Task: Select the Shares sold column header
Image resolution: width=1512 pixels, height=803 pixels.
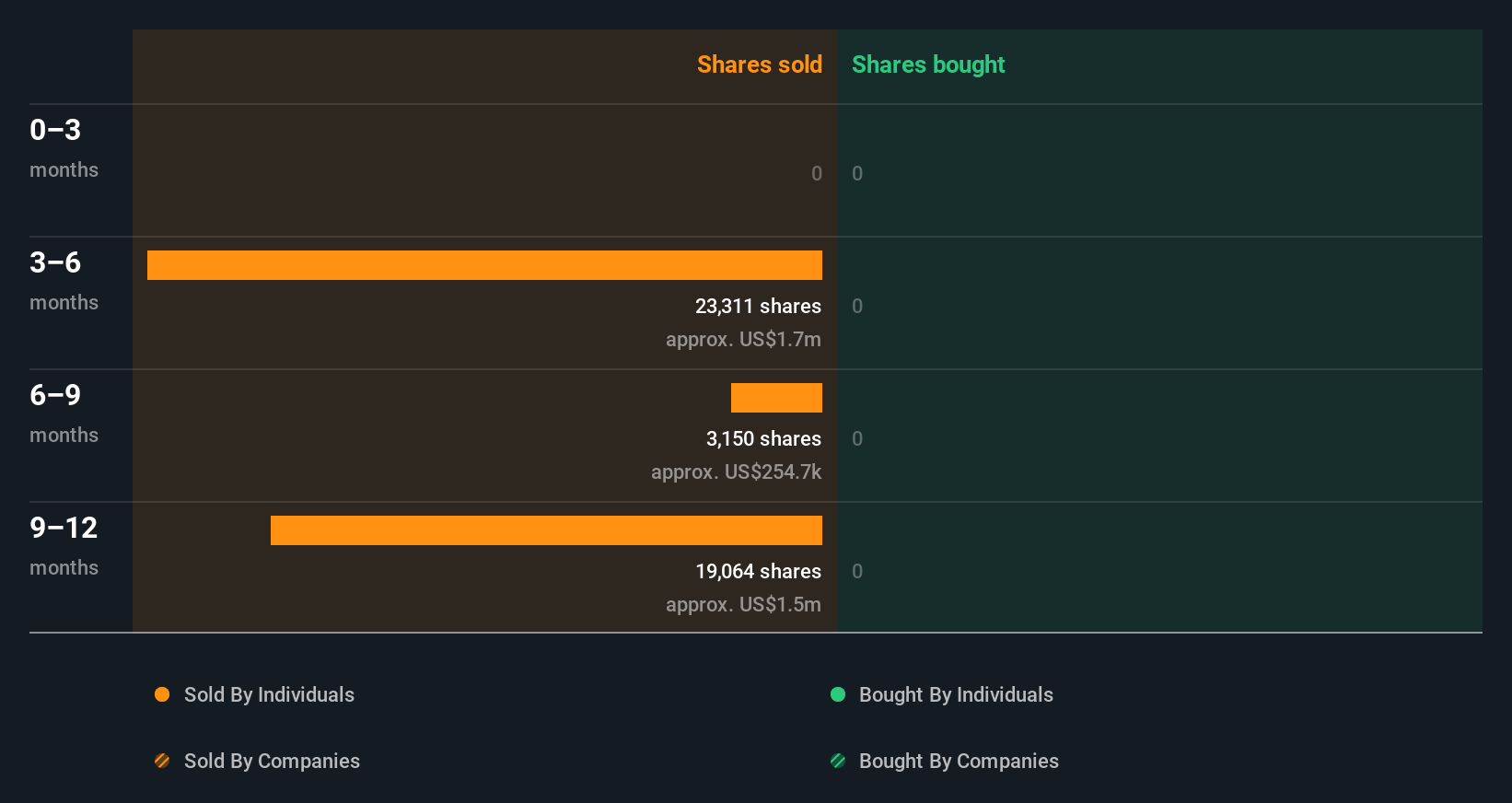Action: click(759, 64)
